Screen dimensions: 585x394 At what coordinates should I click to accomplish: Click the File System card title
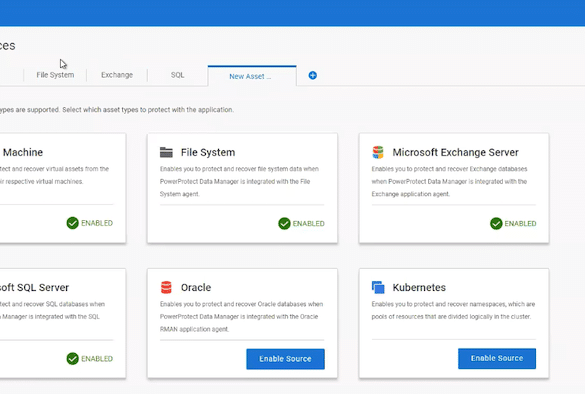pos(208,152)
